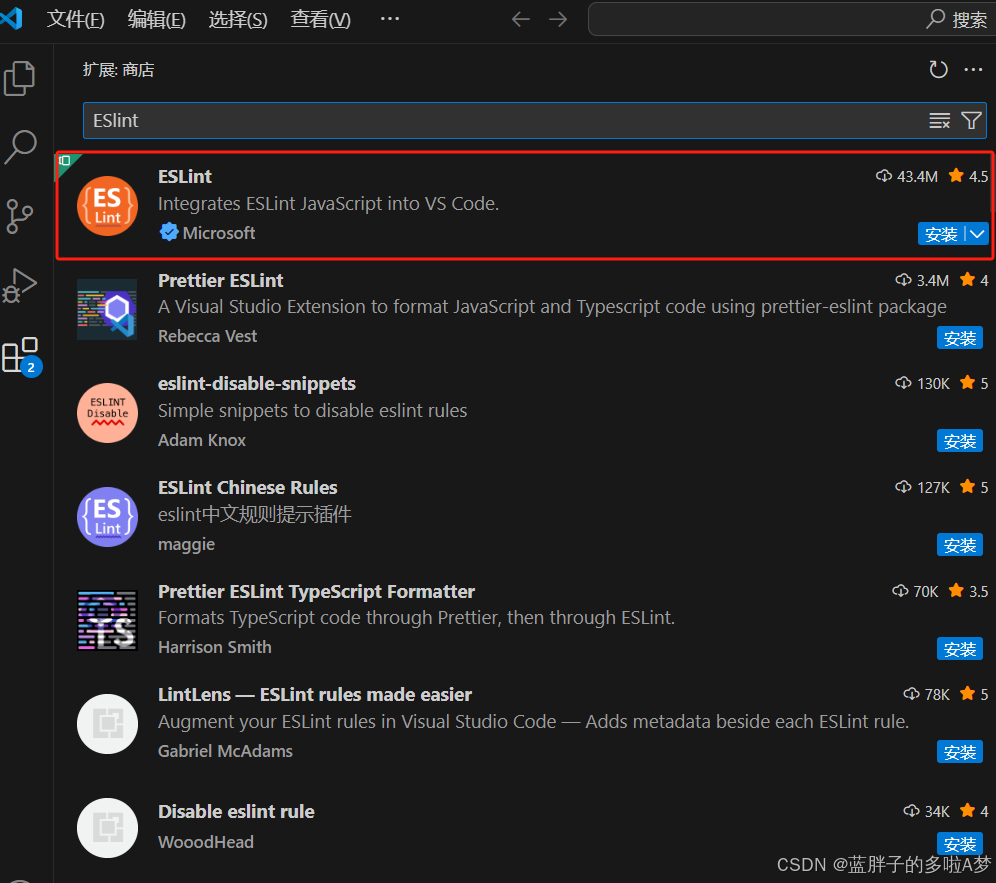Click the 4.5 star rating of ESLint
This screenshot has height=883, width=996.
(969, 176)
